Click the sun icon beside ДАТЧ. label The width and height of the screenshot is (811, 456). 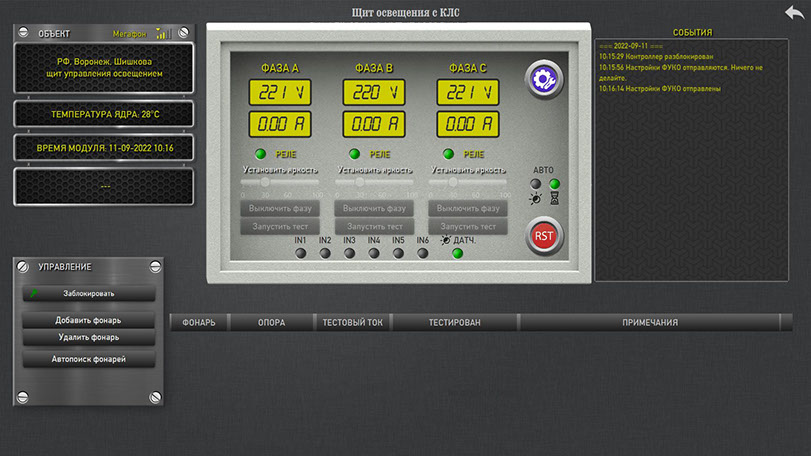[x=445, y=240]
